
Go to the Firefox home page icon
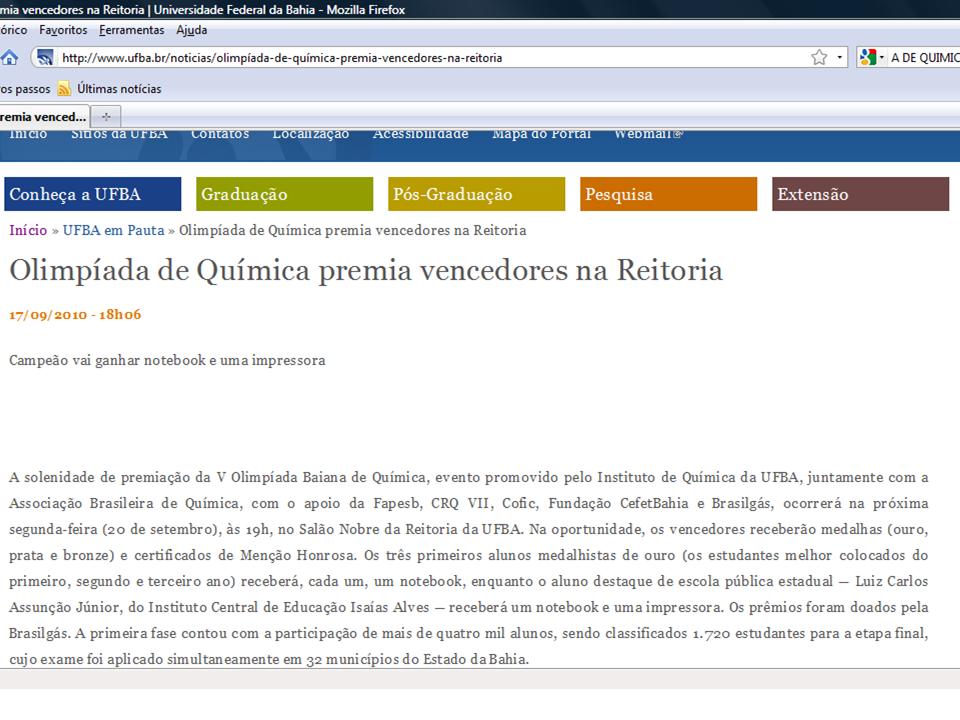(x=9, y=58)
